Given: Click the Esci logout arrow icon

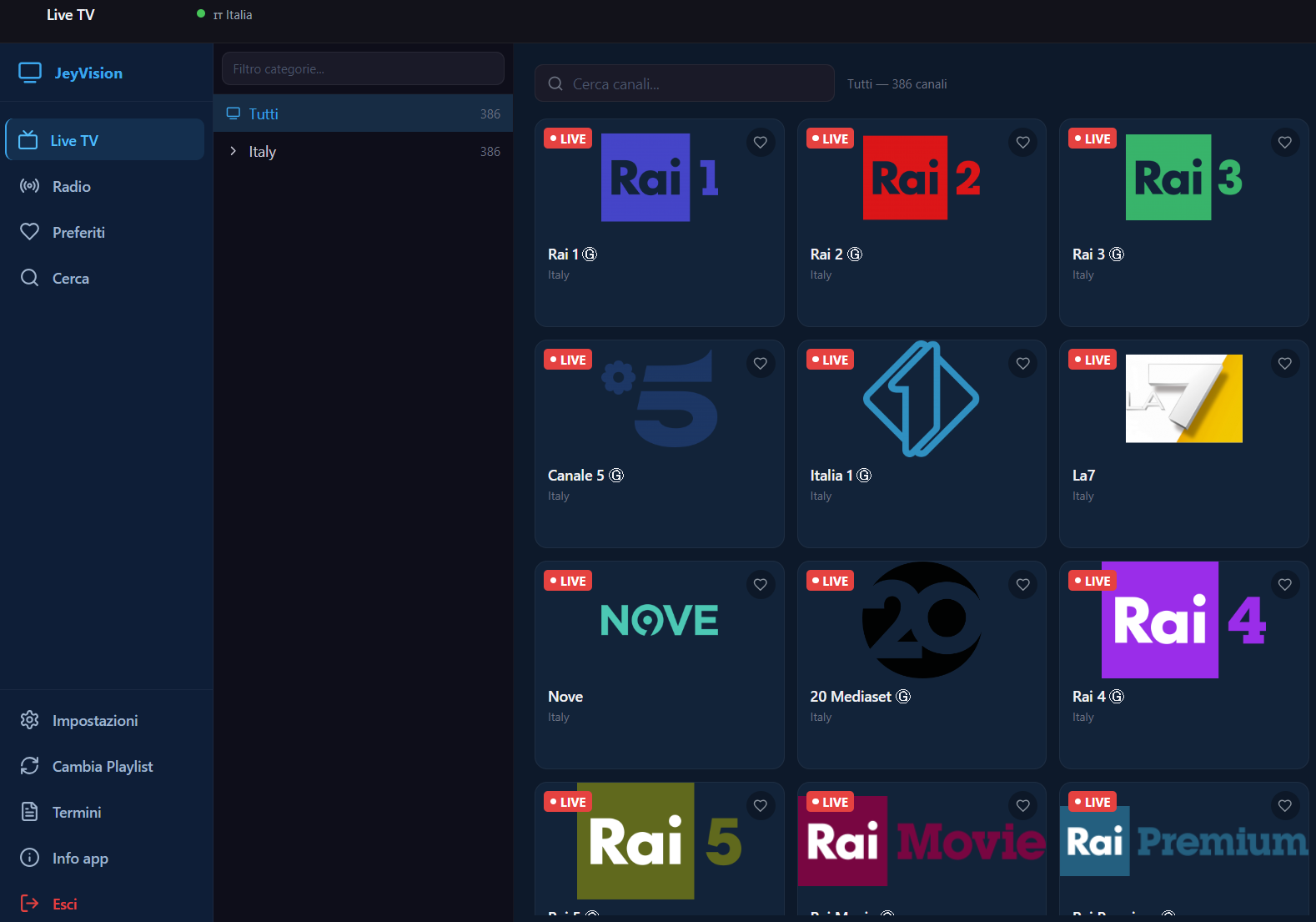Looking at the screenshot, I should 30,904.
